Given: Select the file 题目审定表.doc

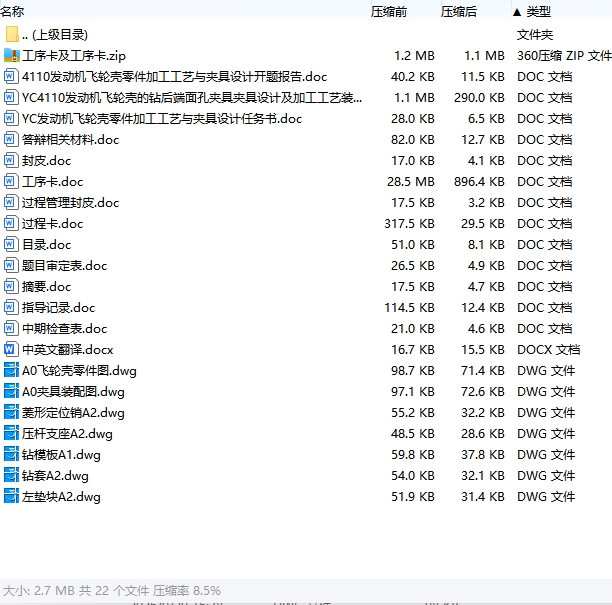Looking at the screenshot, I should pos(64,266).
